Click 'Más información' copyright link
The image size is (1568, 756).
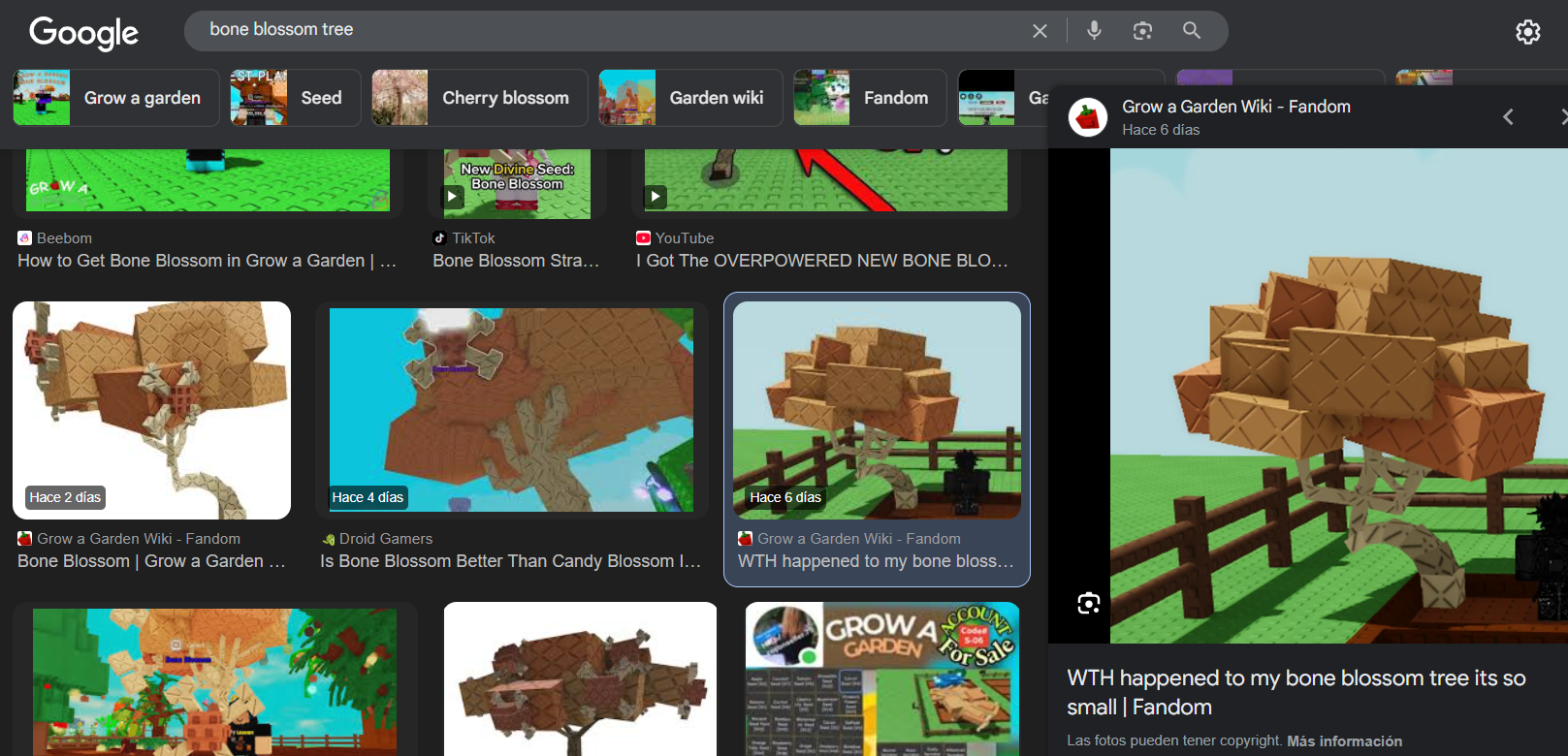(x=1344, y=741)
